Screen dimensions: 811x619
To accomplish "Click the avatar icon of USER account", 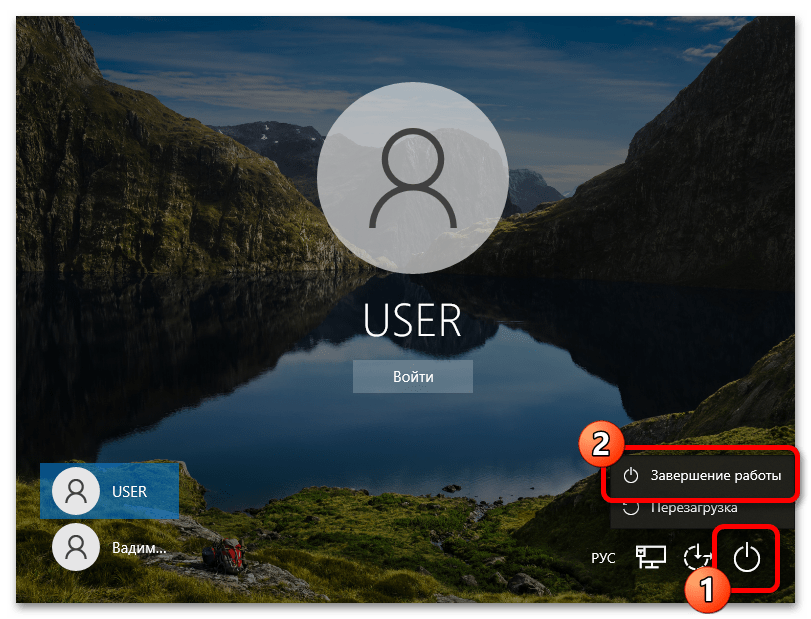I will [76, 491].
